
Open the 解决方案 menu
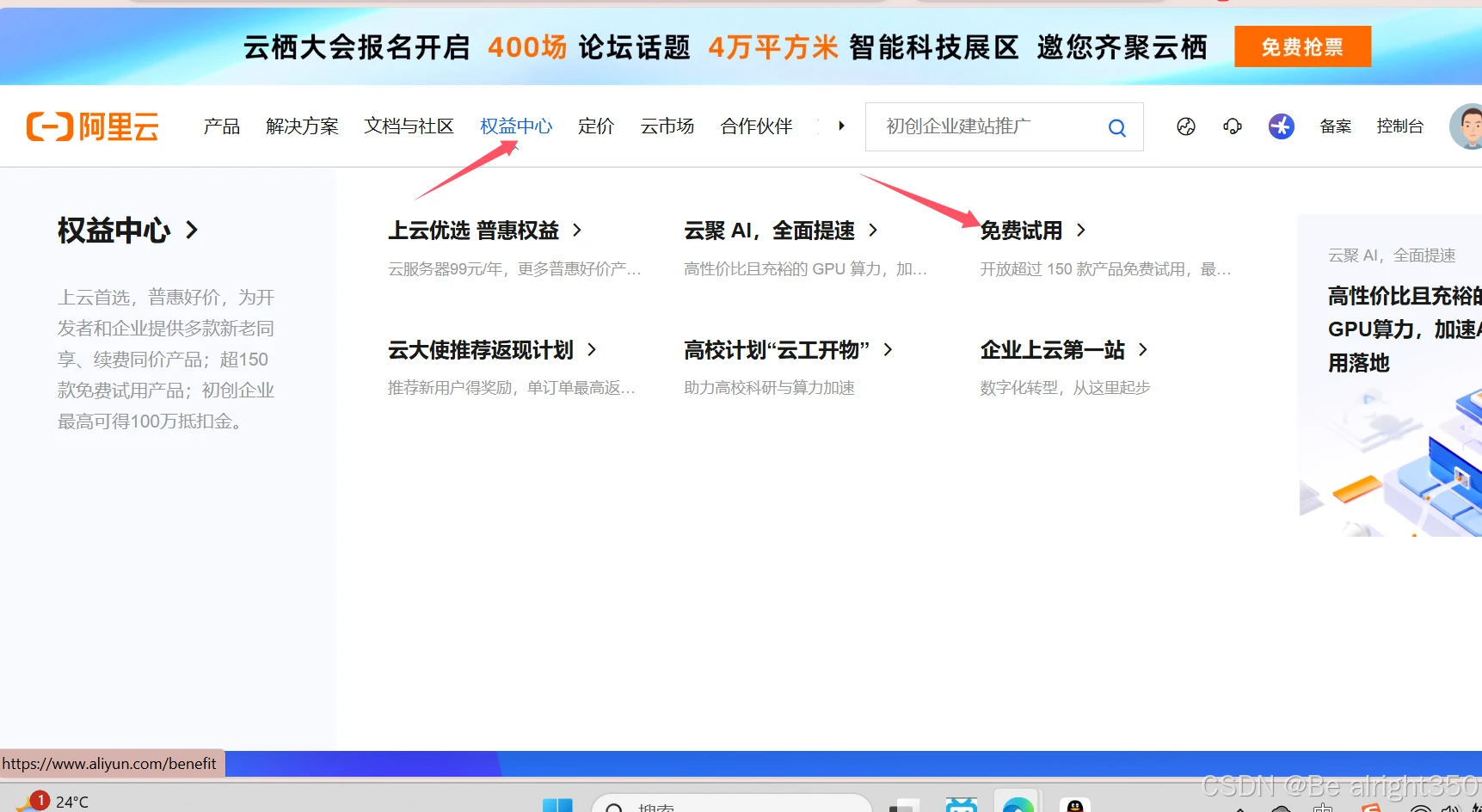click(x=302, y=126)
